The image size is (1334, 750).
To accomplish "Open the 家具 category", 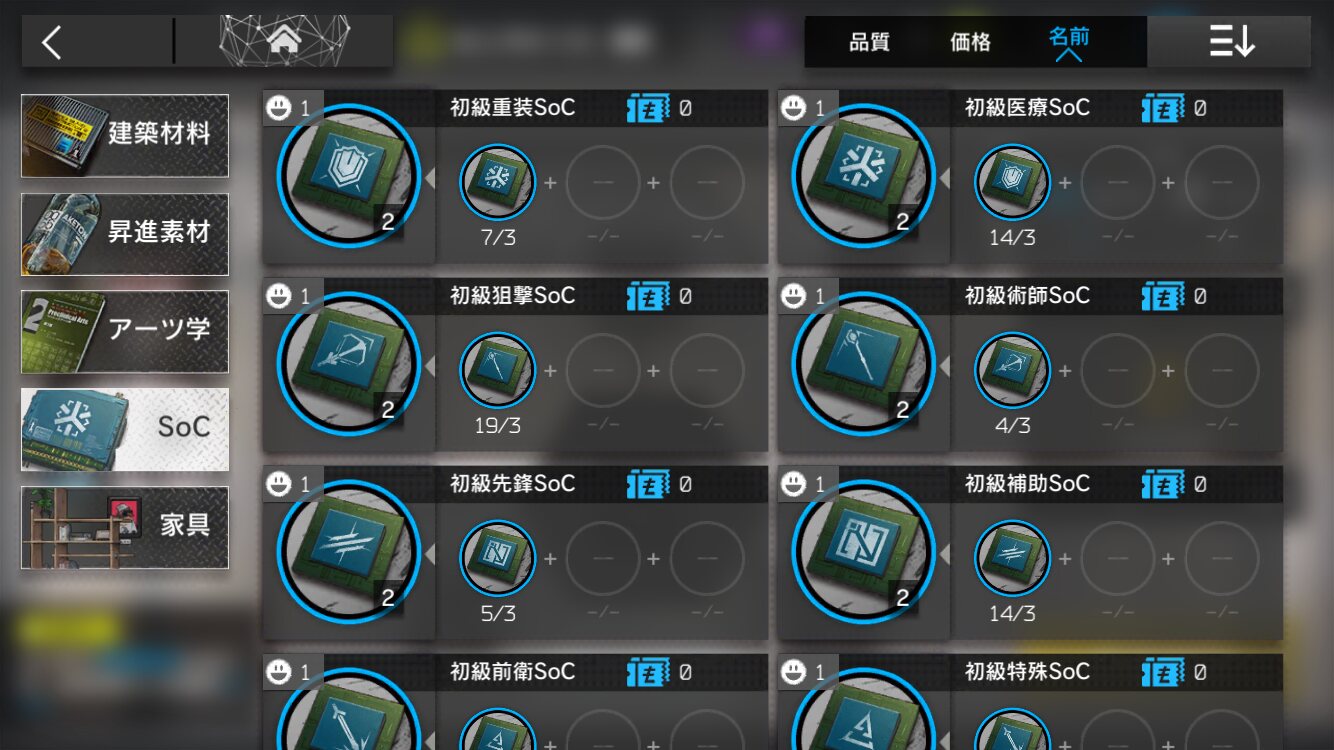I will [x=125, y=527].
